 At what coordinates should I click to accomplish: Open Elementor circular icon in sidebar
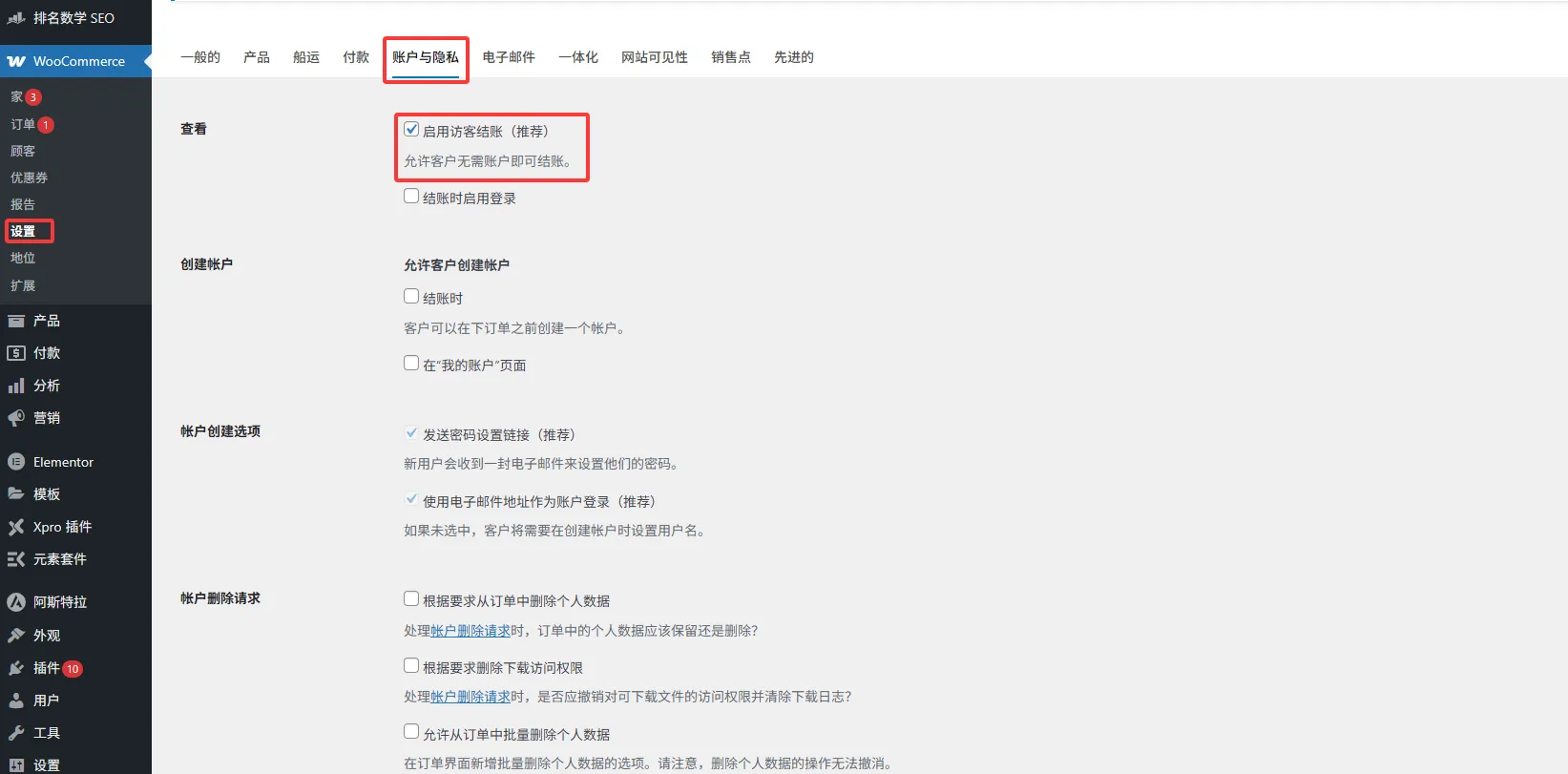[16, 462]
